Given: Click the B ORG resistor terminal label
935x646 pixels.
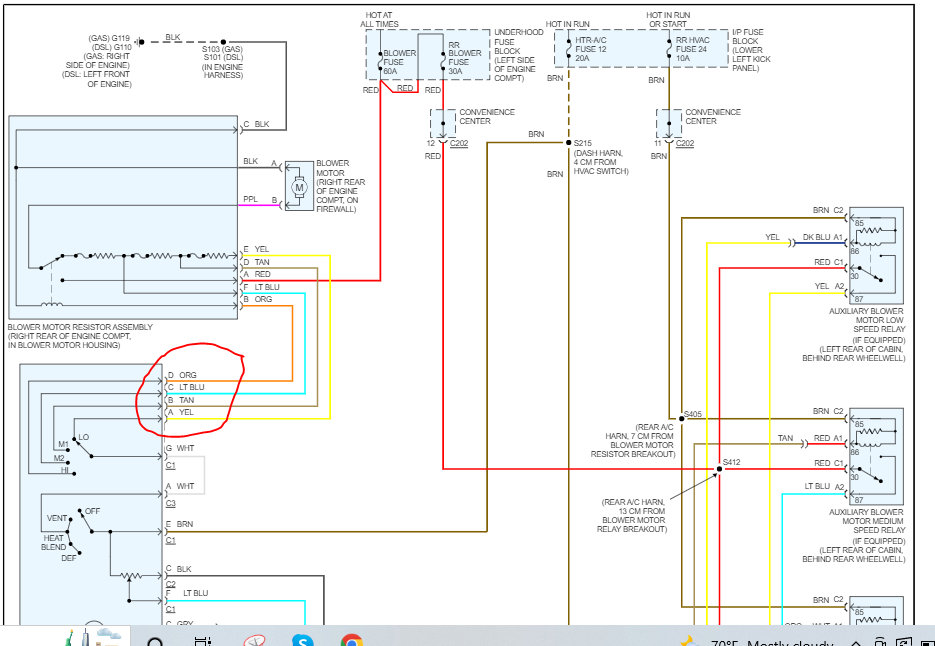Looking at the screenshot, I should (x=258, y=299).
